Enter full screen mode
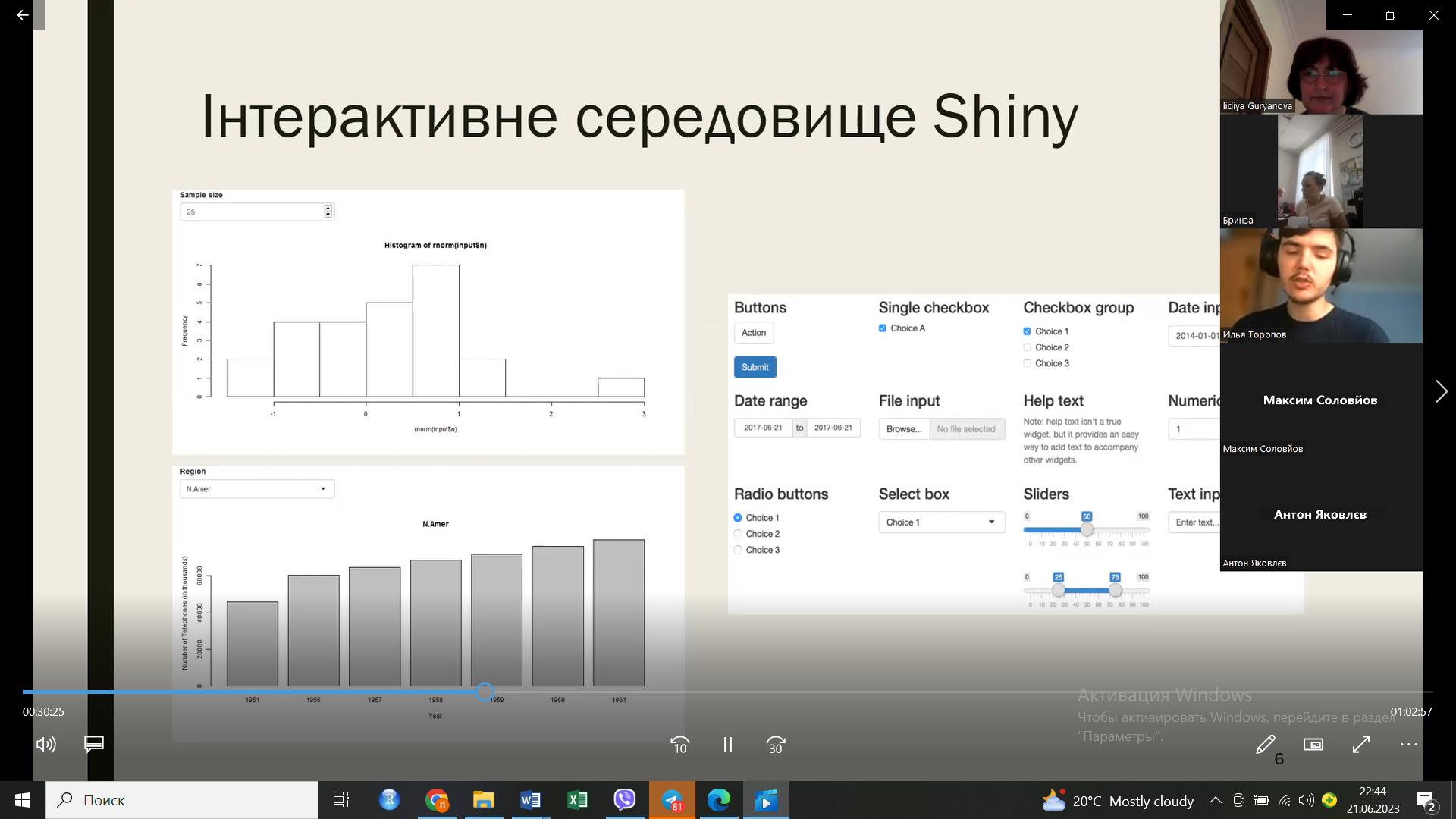The width and height of the screenshot is (1456, 819). (x=1361, y=745)
